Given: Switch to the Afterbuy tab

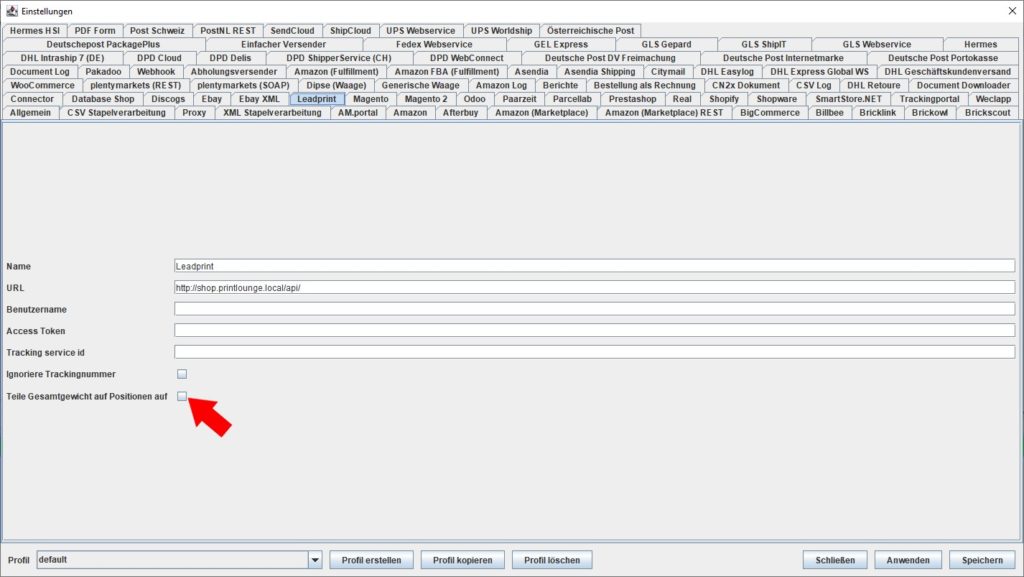Looking at the screenshot, I should (x=460, y=112).
